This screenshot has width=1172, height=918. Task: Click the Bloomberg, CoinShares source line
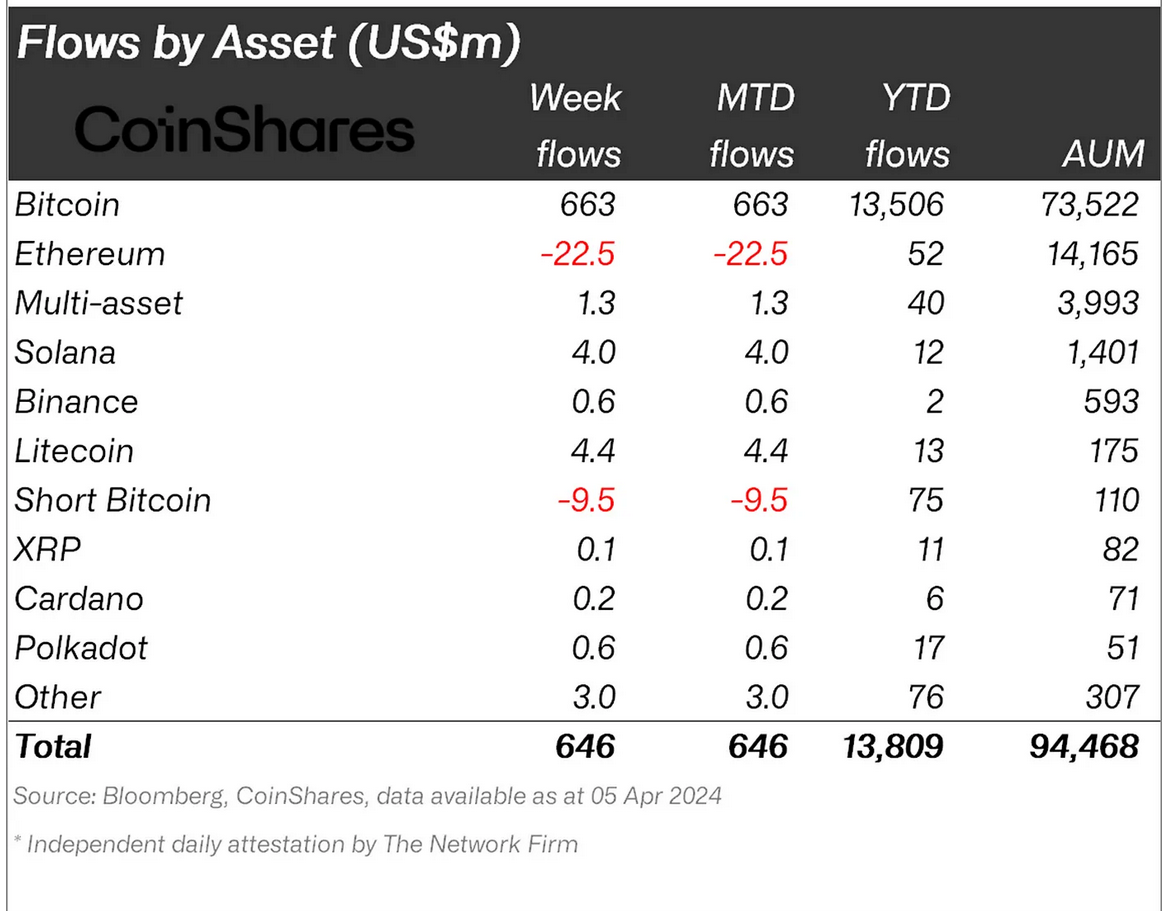pos(367,797)
